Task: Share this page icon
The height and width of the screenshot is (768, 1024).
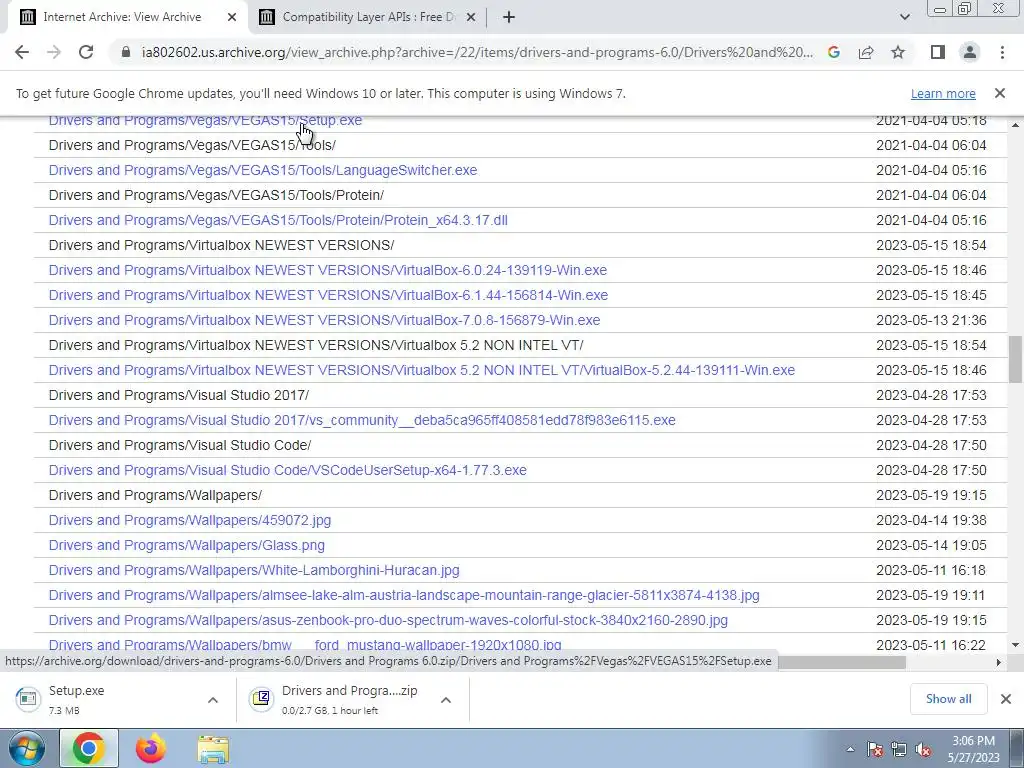Action: 866,52
